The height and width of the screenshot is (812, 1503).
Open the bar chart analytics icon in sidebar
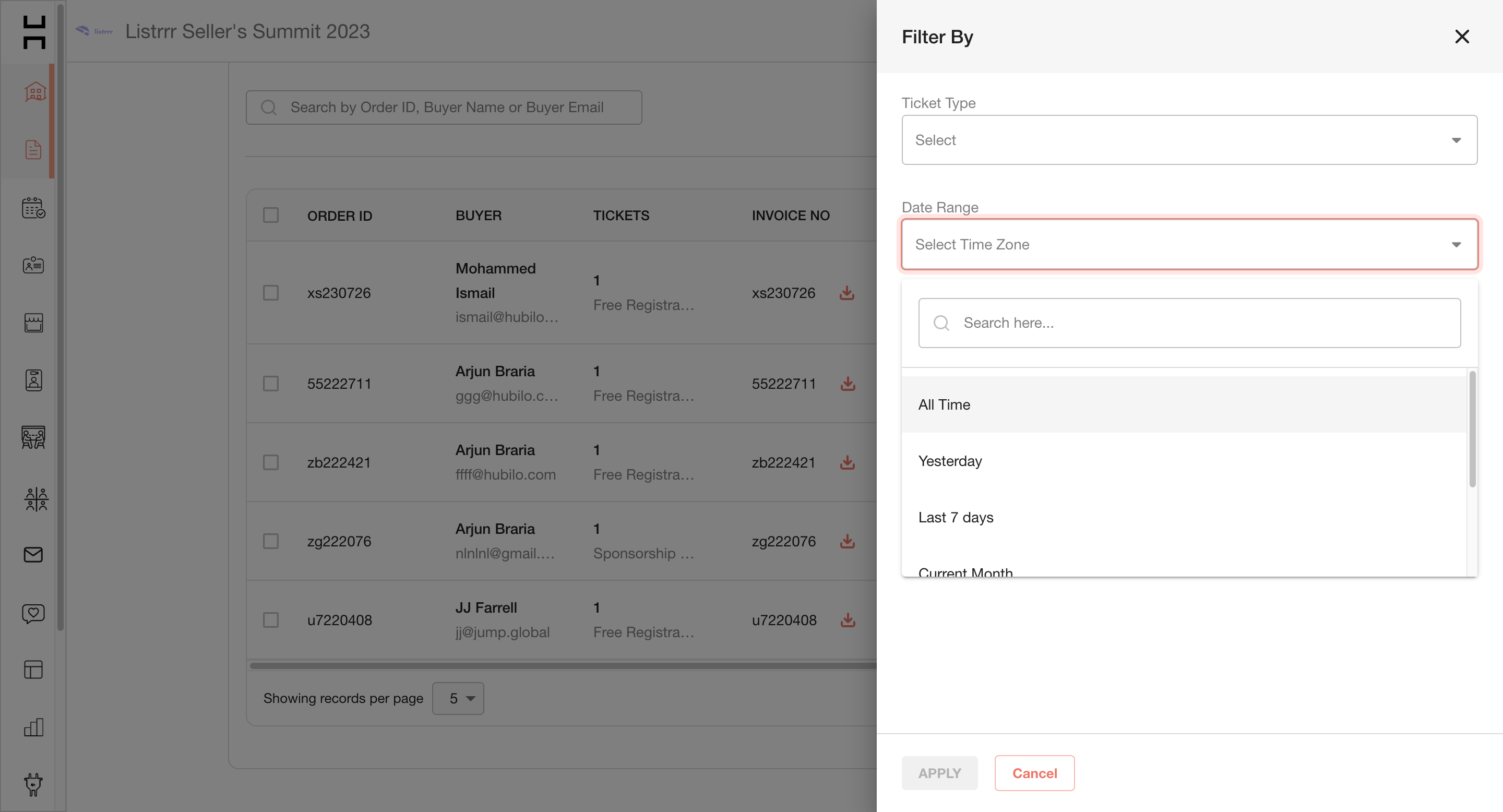point(34,727)
